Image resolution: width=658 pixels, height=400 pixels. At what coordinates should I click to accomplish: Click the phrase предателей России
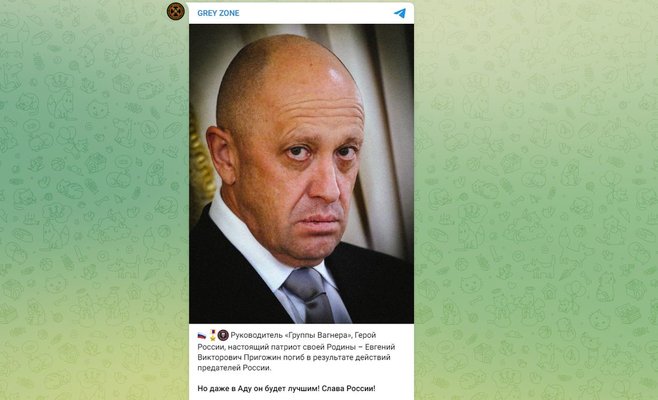[x=234, y=368]
